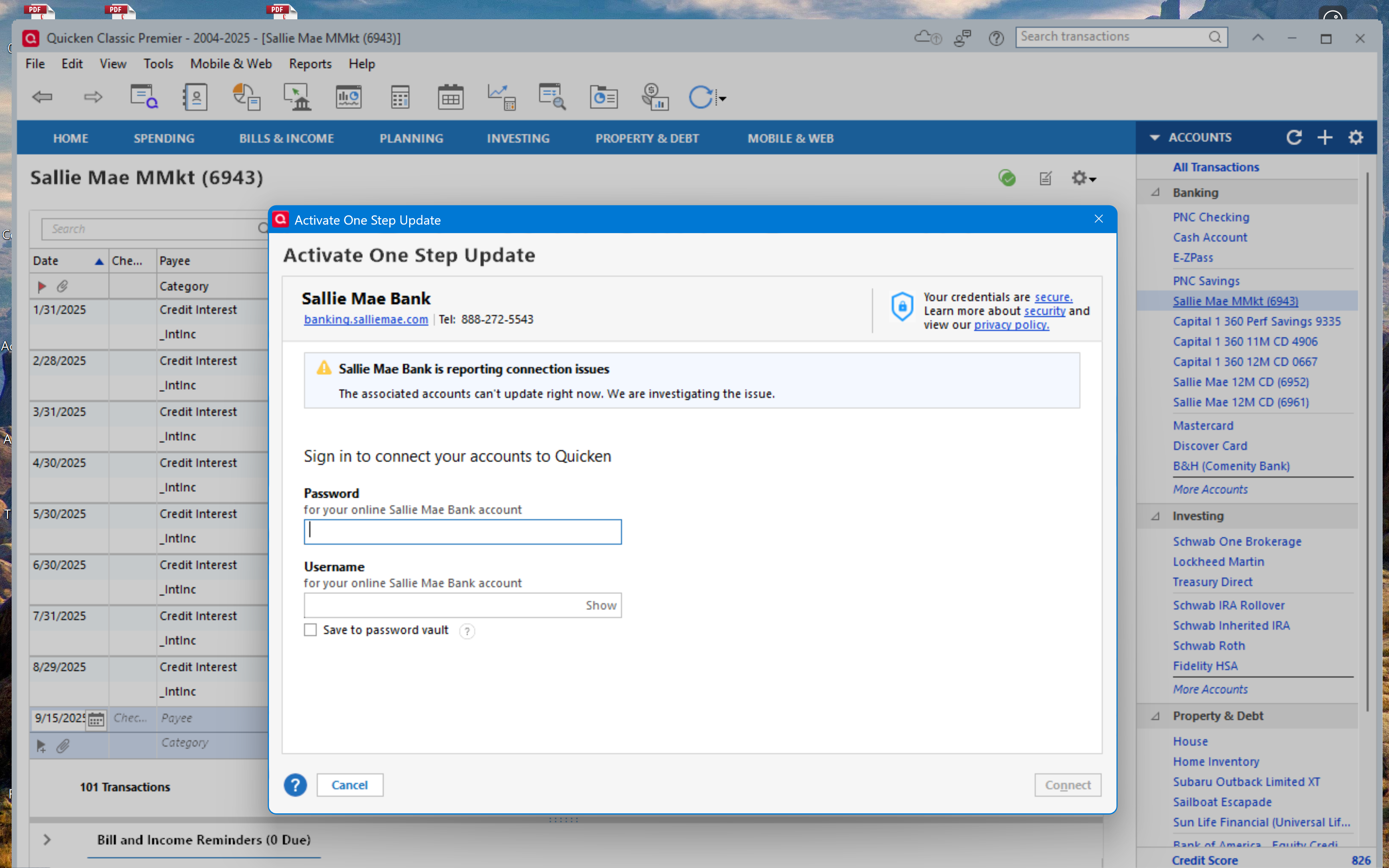Switch to the Investing tab

pyautogui.click(x=518, y=138)
